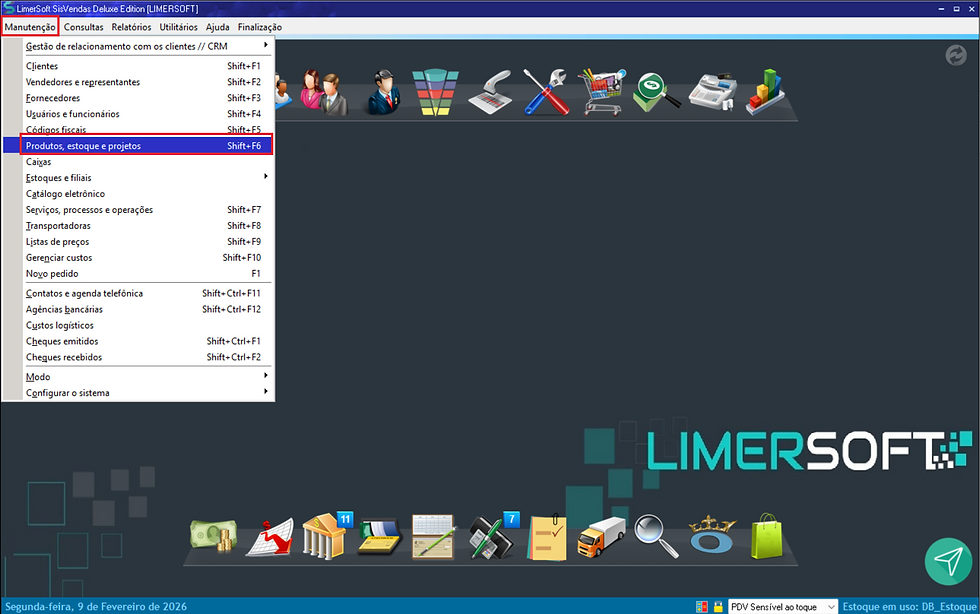Choose Produtos, estoque e projetos
The height and width of the screenshot is (614, 980).
click(x=138, y=146)
